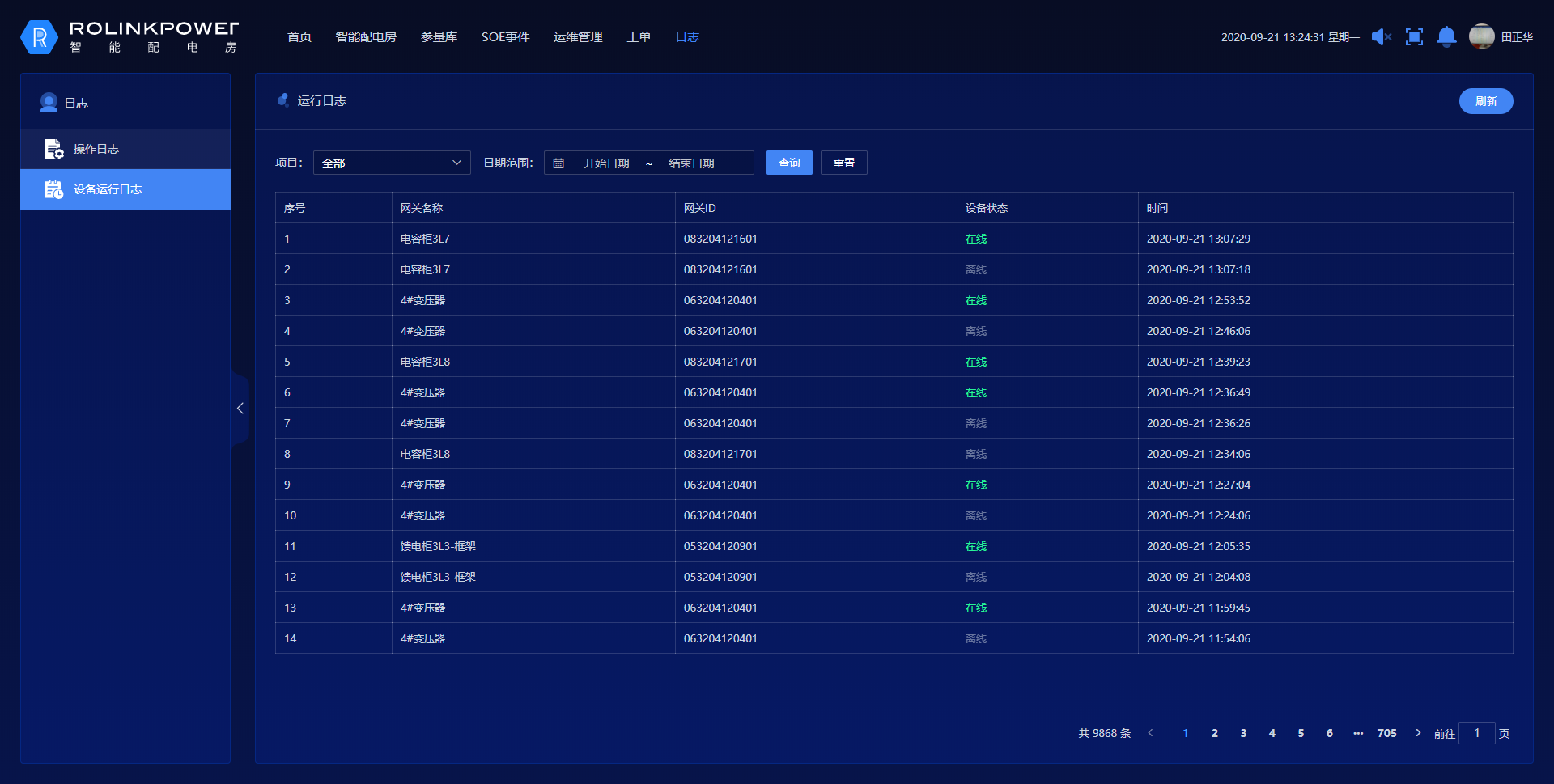The image size is (1554, 784).
Task: Click the 操作日志 sidebar icon
Action: [x=53, y=149]
